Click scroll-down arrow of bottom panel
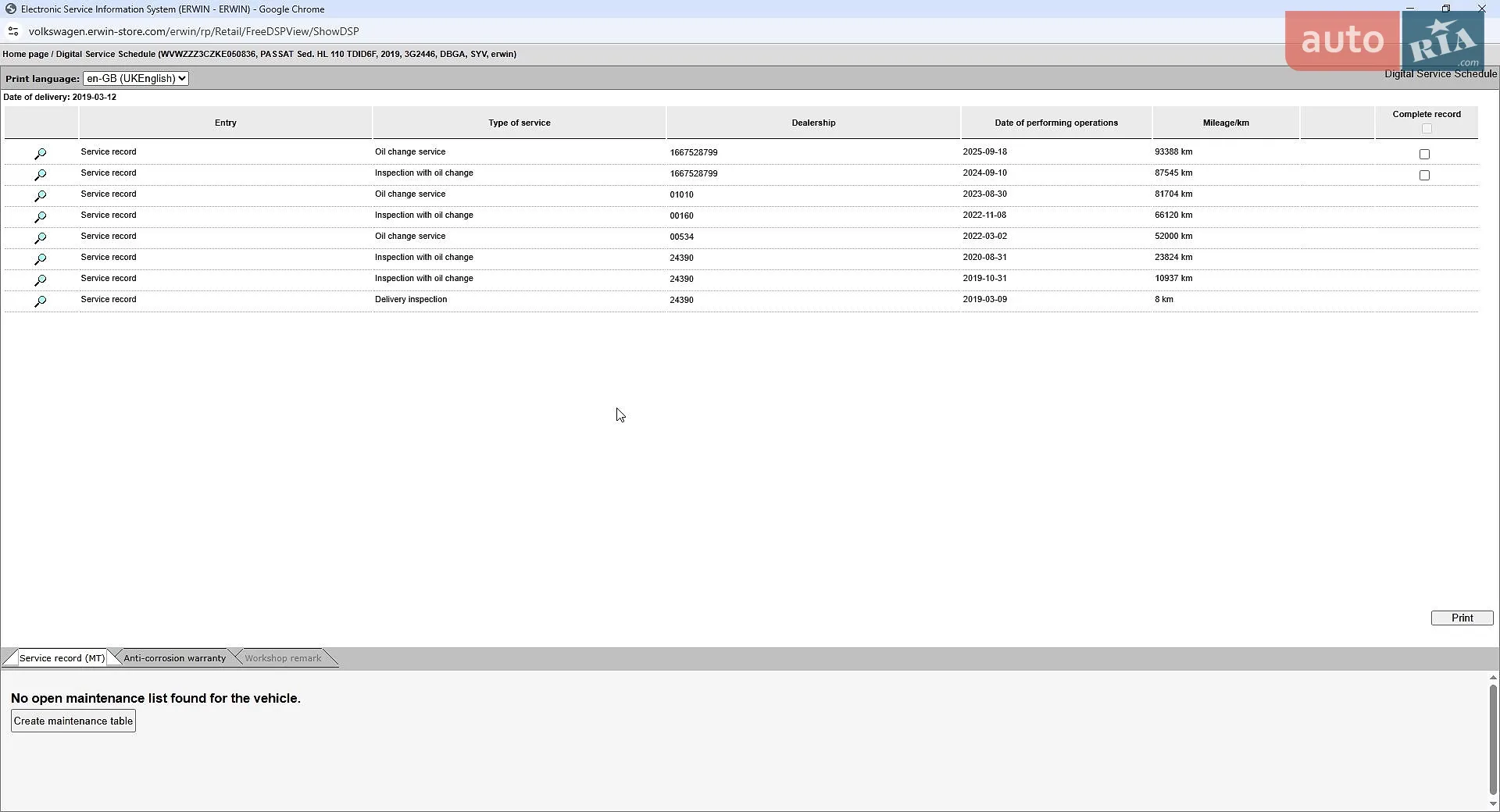Screen dimensions: 1500x812 tap(1493, 803)
